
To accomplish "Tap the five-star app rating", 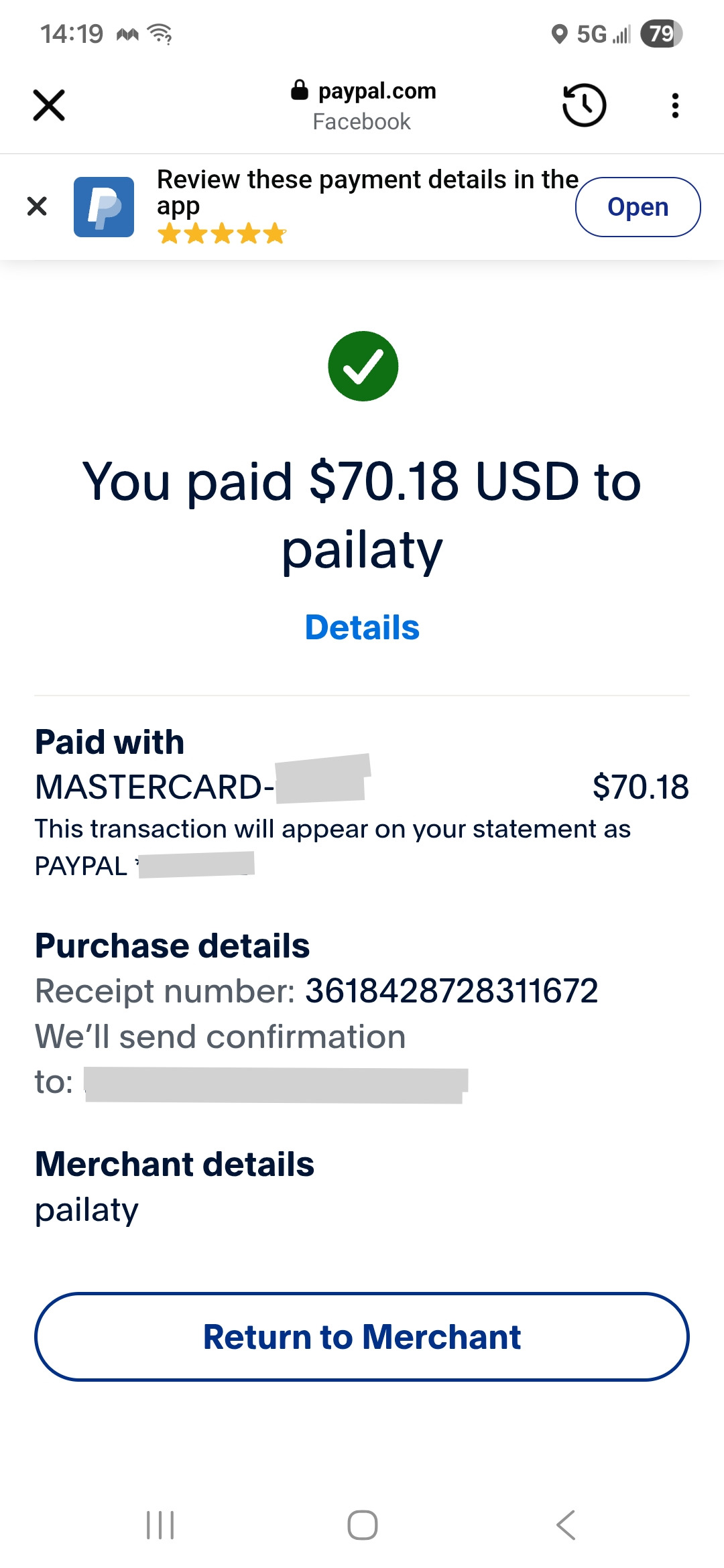I will [x=222, y=234].
